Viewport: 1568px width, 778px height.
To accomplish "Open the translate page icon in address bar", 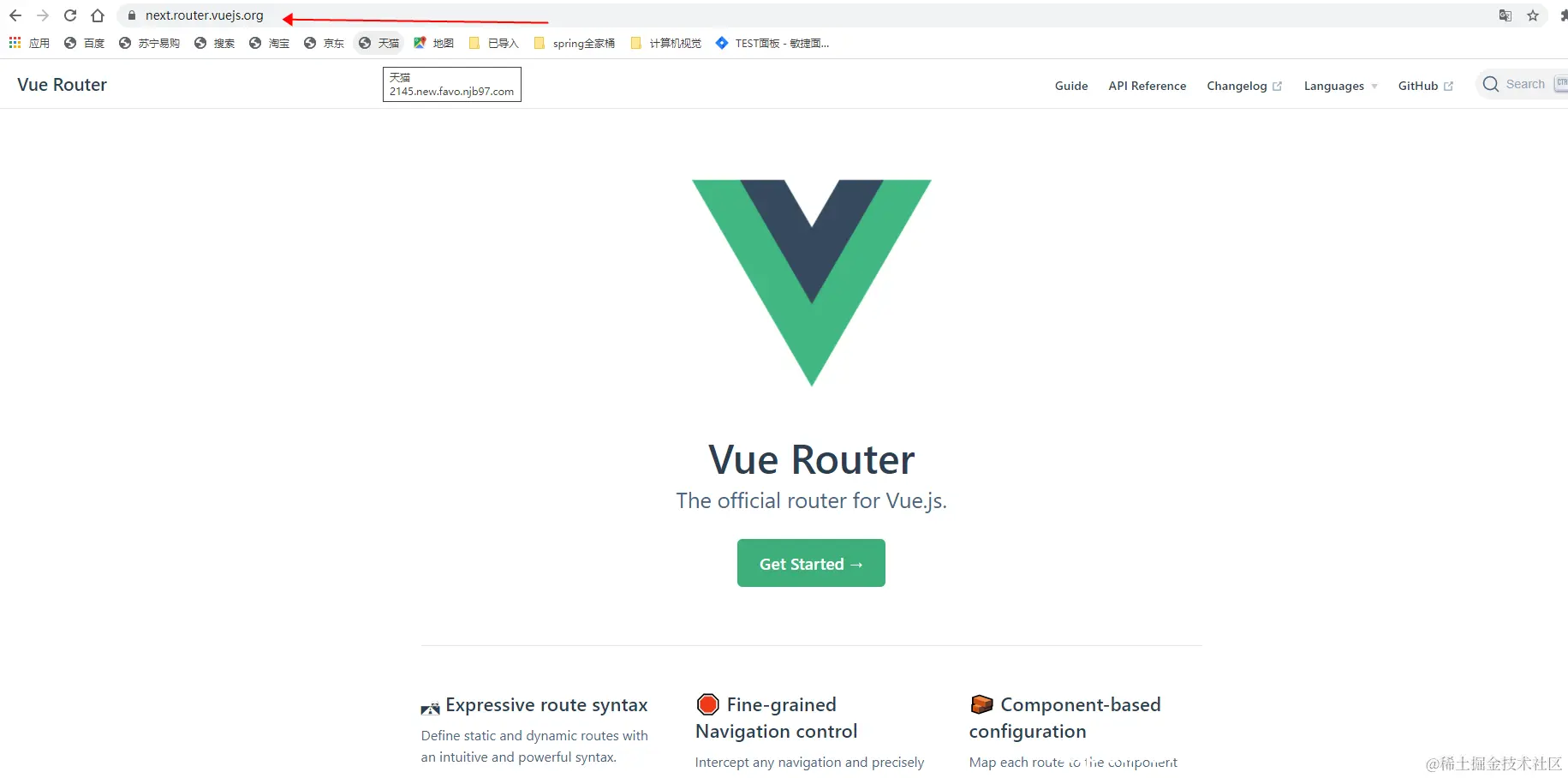I will 1505,15.
